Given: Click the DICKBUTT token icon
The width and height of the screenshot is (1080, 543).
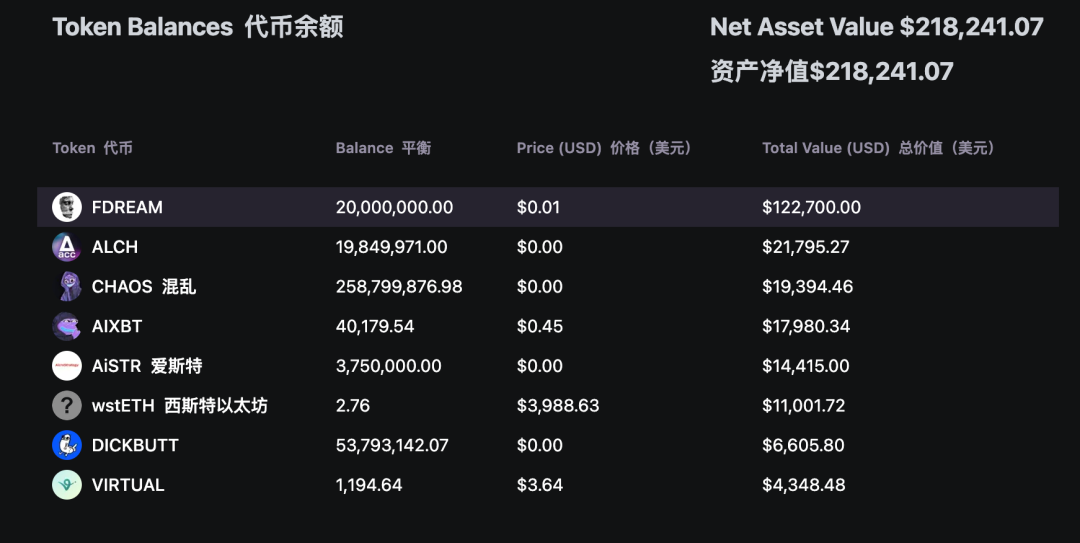Looking at the screenshot, I should click(x=67, y=445).
